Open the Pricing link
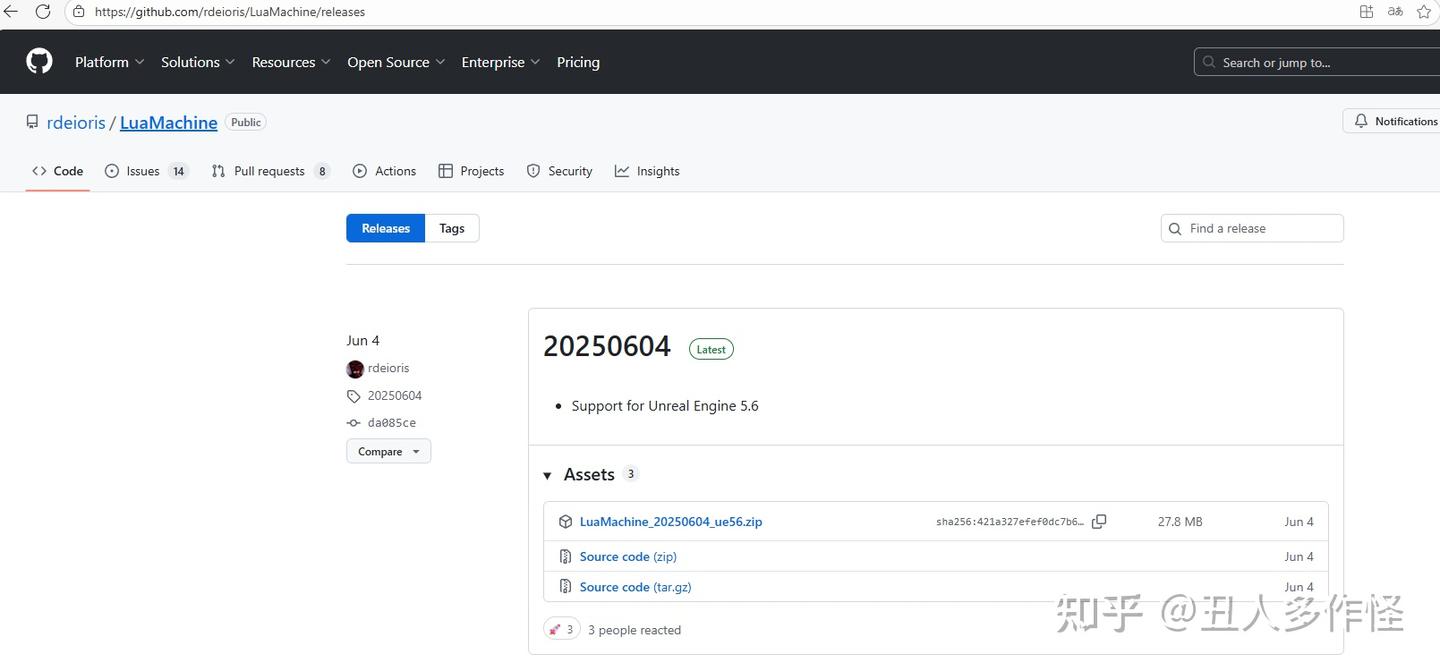The image size is (1440, 671). [578, 62]
